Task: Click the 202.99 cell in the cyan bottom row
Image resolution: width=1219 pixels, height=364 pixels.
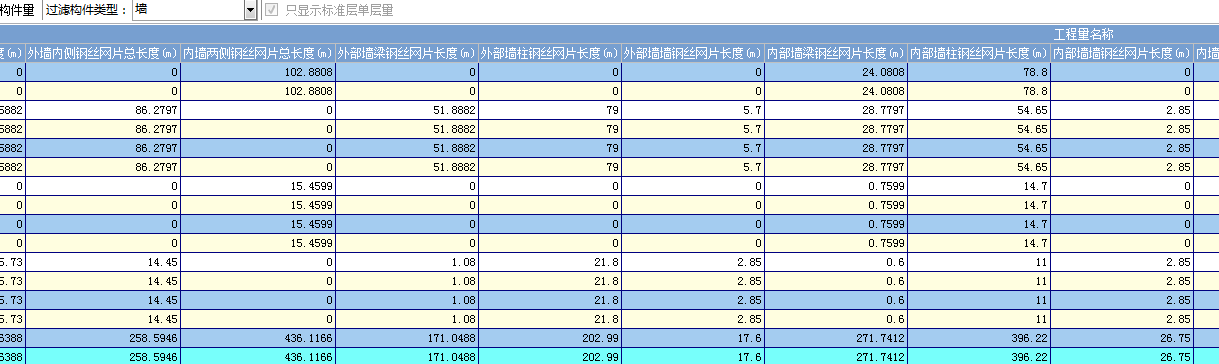Action: click(550, 356)
